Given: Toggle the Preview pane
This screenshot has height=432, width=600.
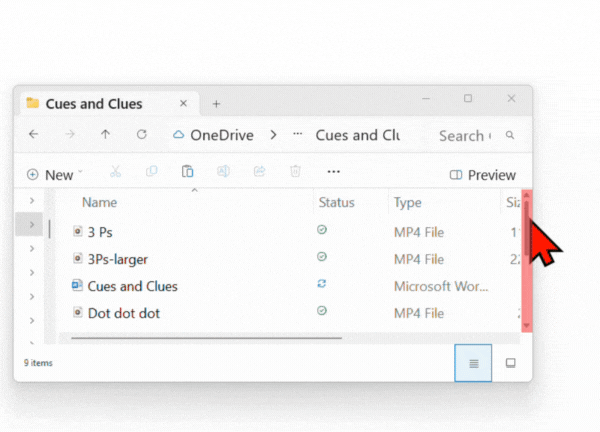Looking at the screenshot, I should click(483, 174).
